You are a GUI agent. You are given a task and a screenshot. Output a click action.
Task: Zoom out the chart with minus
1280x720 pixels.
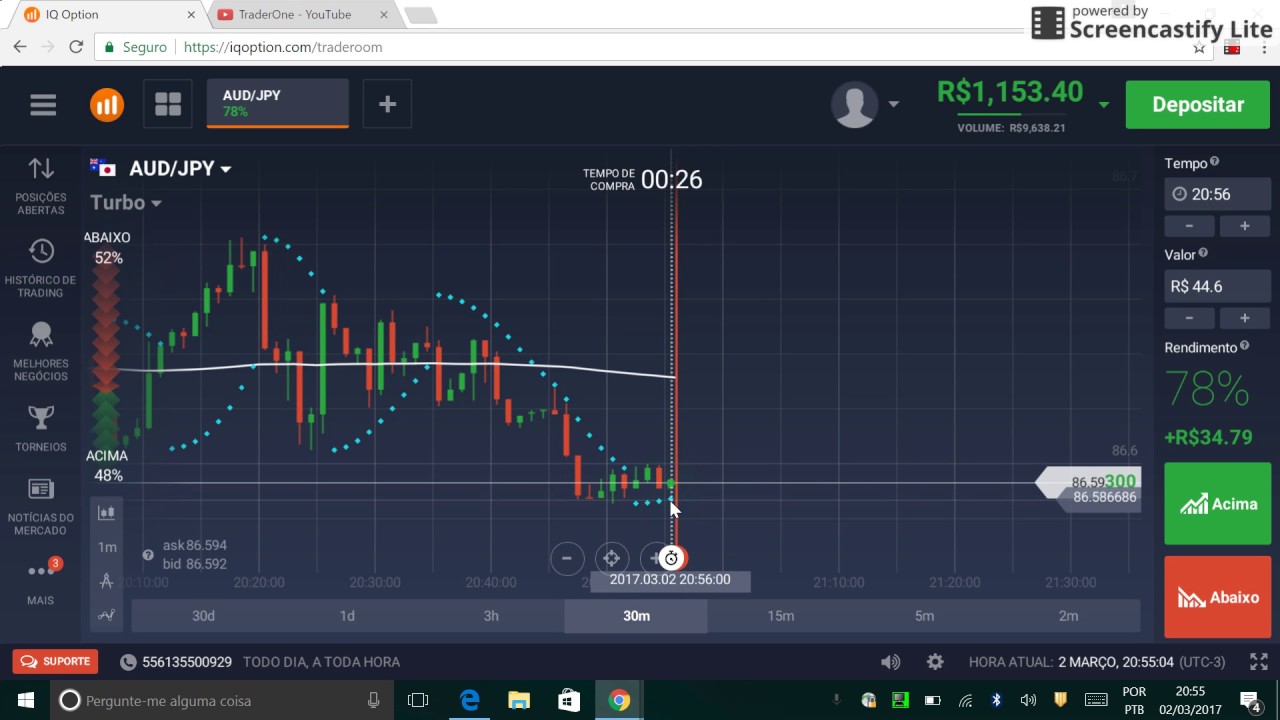pyautogui.click(x=567, y=558)
